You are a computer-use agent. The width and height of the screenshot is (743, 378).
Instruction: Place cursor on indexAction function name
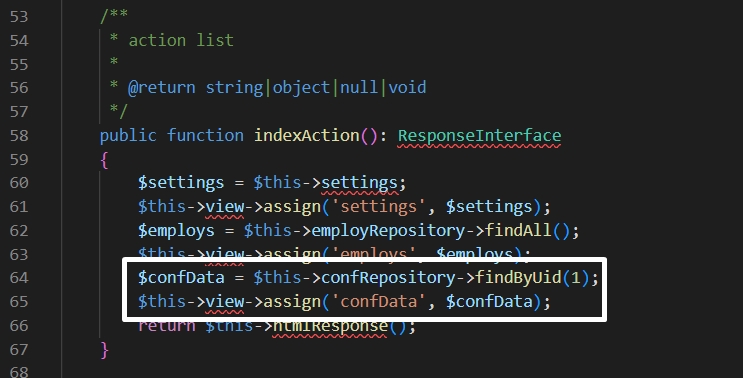[307, 135]
